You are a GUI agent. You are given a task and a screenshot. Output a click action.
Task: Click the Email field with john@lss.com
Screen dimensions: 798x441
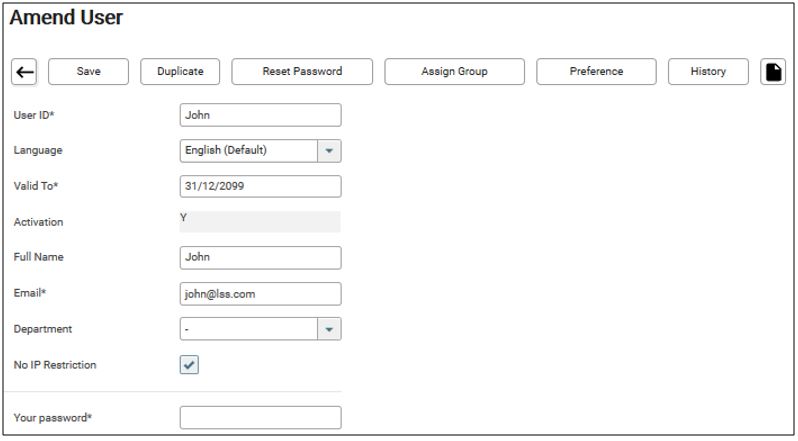point(260,294)
